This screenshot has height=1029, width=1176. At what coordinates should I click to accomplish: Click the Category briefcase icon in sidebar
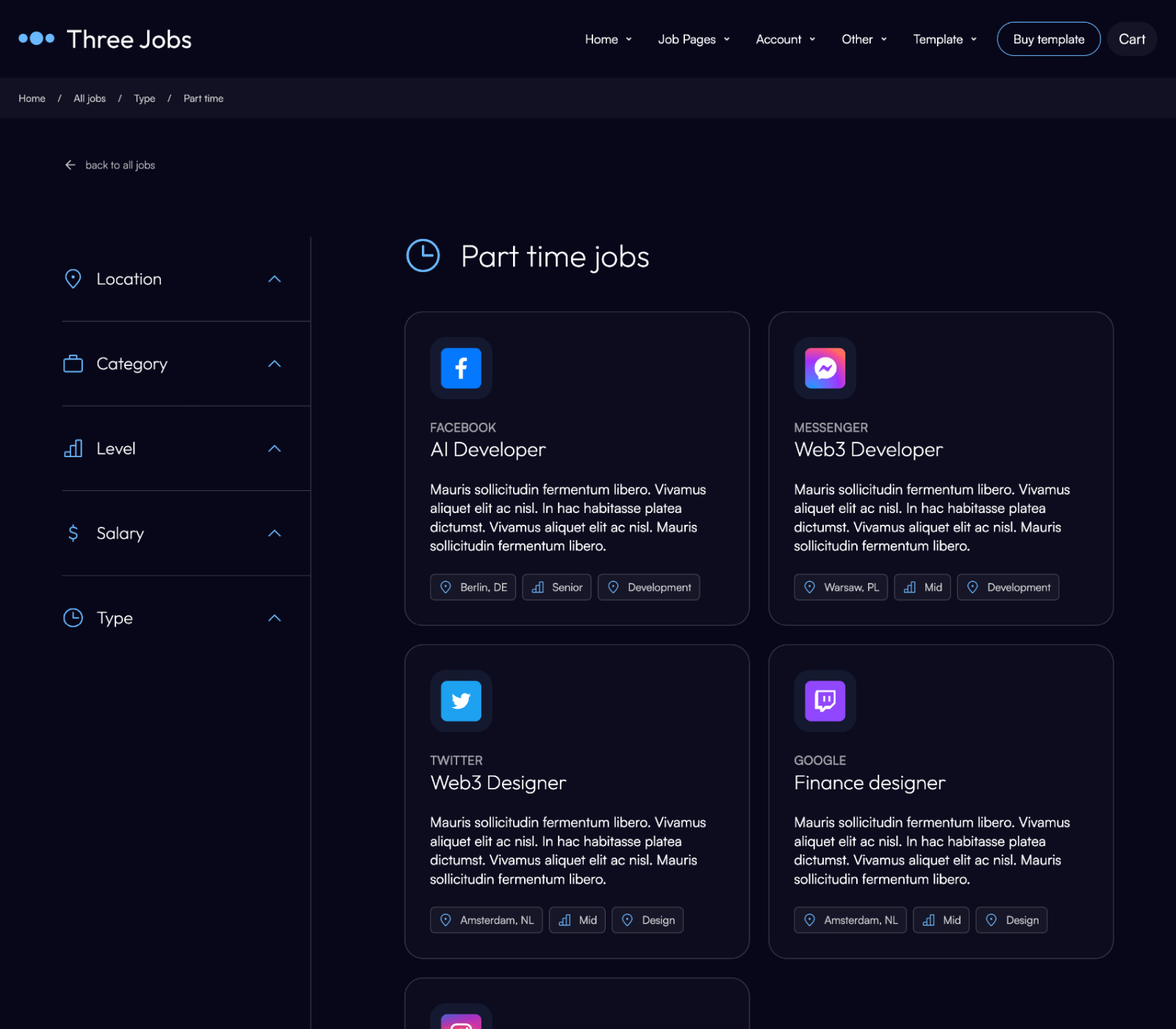pos(73,364)
